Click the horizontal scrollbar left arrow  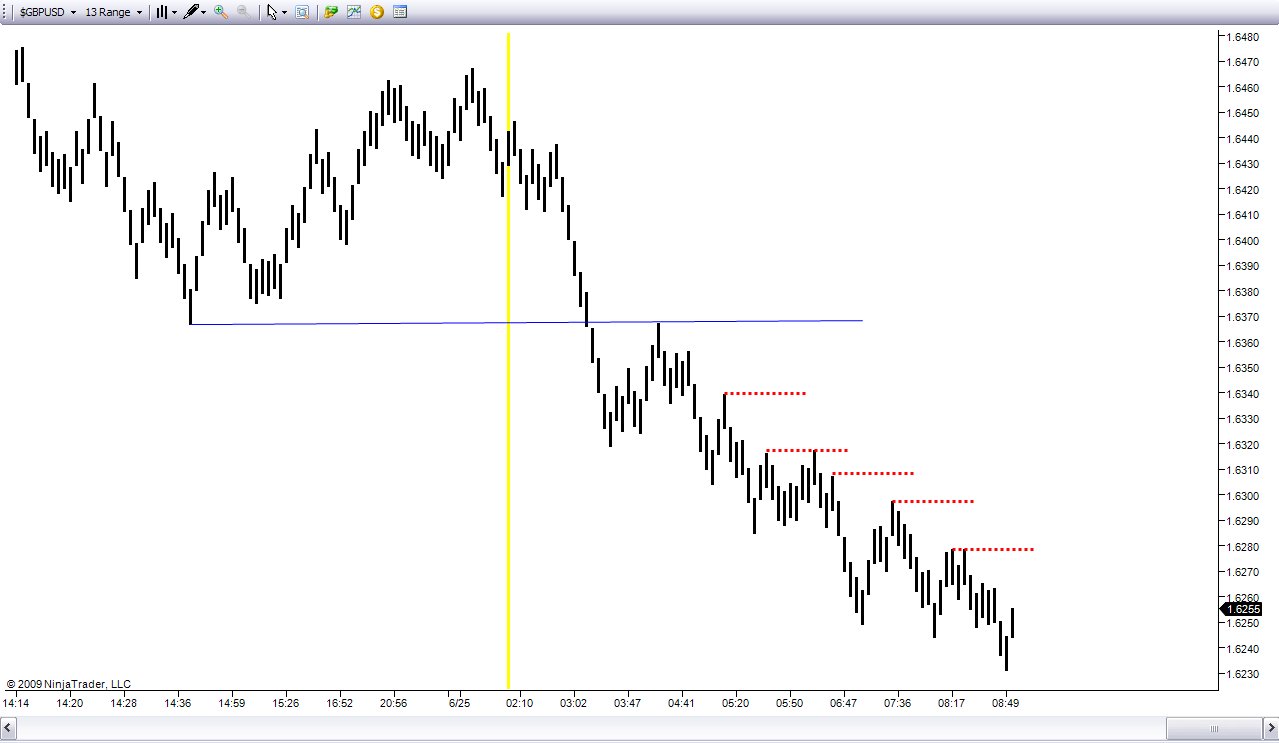click(9, 728)
